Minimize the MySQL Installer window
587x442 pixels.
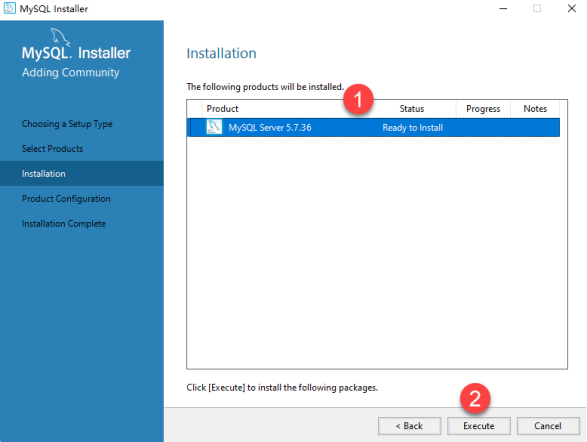click(x=503, y=8)
